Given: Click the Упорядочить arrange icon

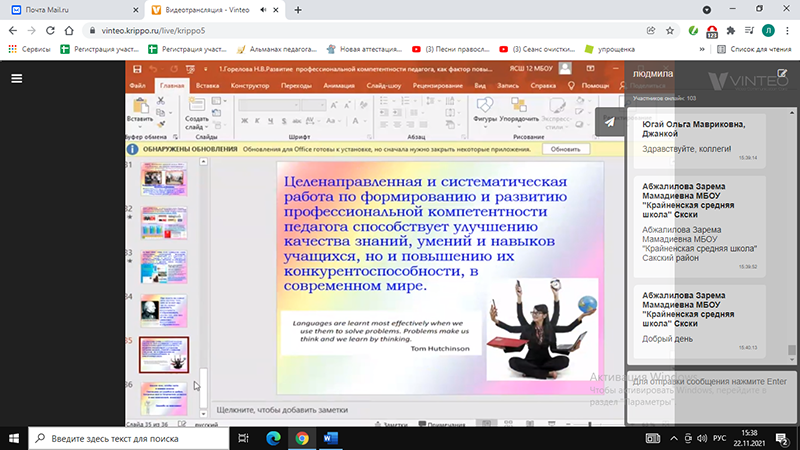Looking at the screenshot, I should (519, 105).
